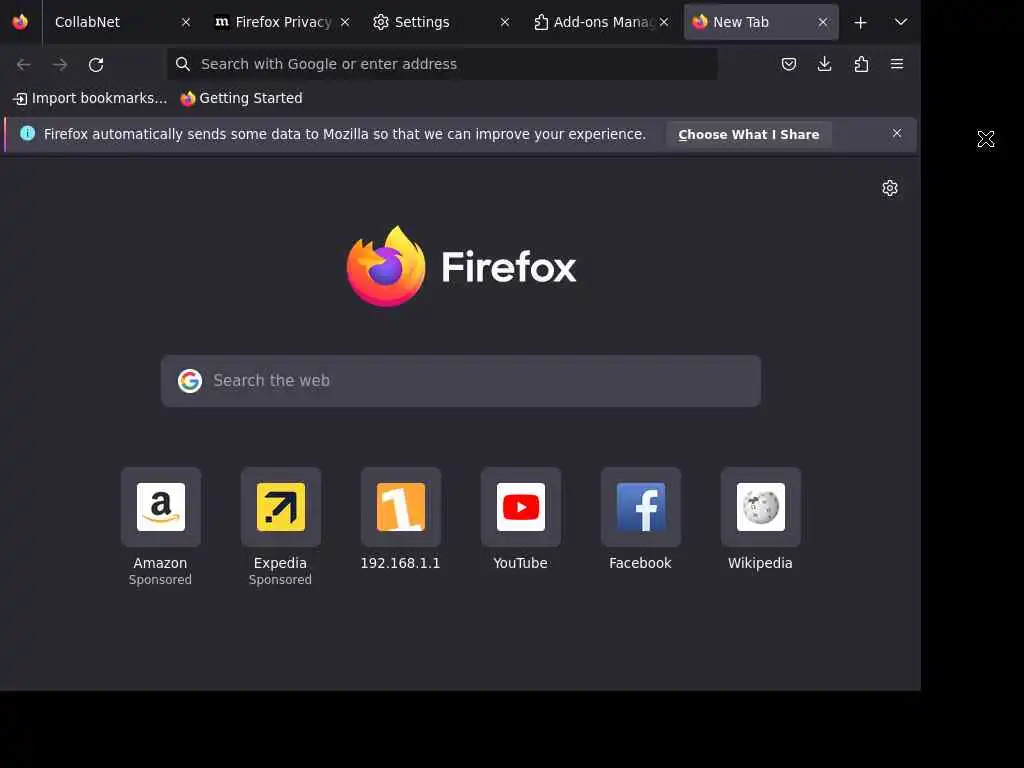Click the Facebook label text
This screenshot has height=768, width=1024.
coord(640,563)
